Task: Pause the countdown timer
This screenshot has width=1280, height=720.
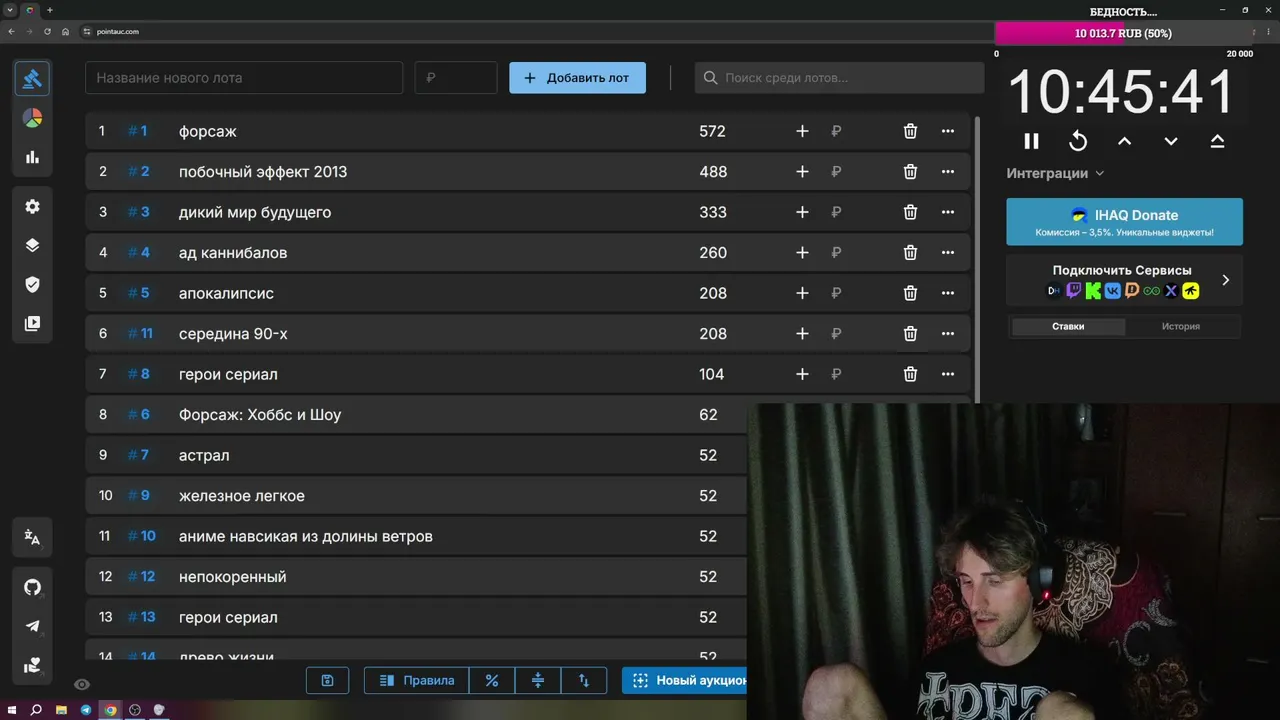Action: [x=1031, y=141]
